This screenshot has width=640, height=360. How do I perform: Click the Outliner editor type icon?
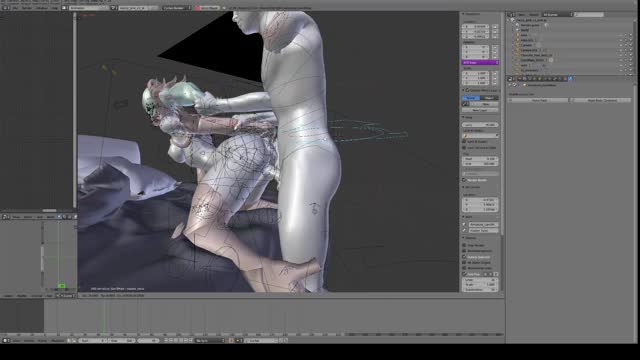510,15
